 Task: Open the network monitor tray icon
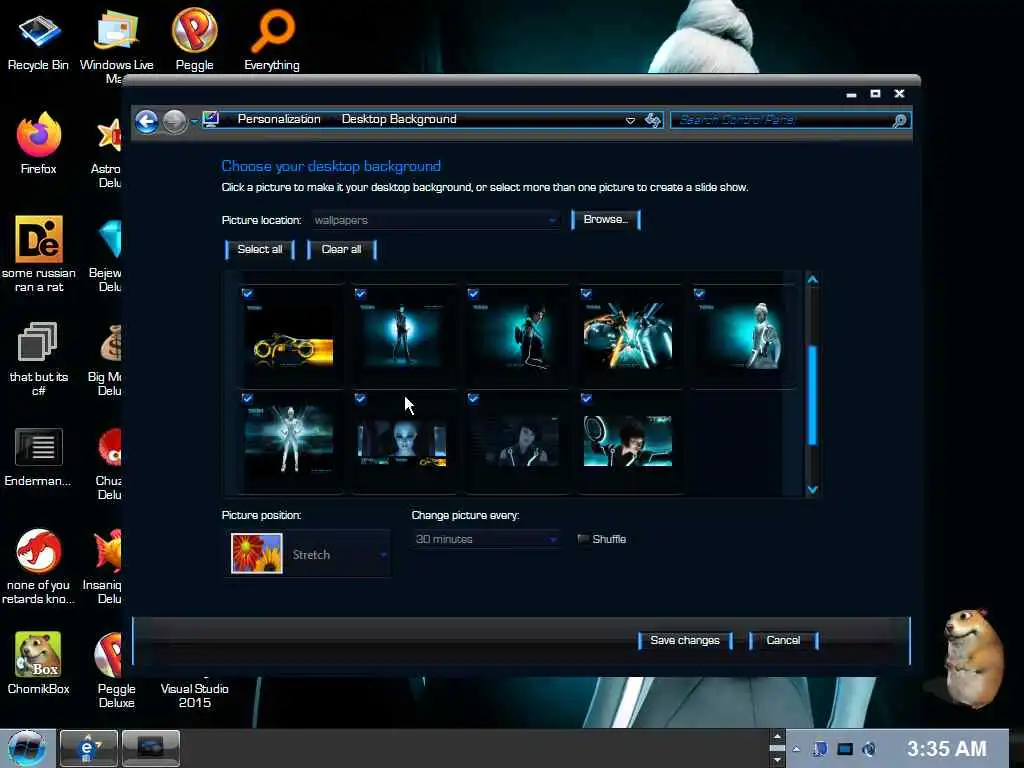pos(845,749)
